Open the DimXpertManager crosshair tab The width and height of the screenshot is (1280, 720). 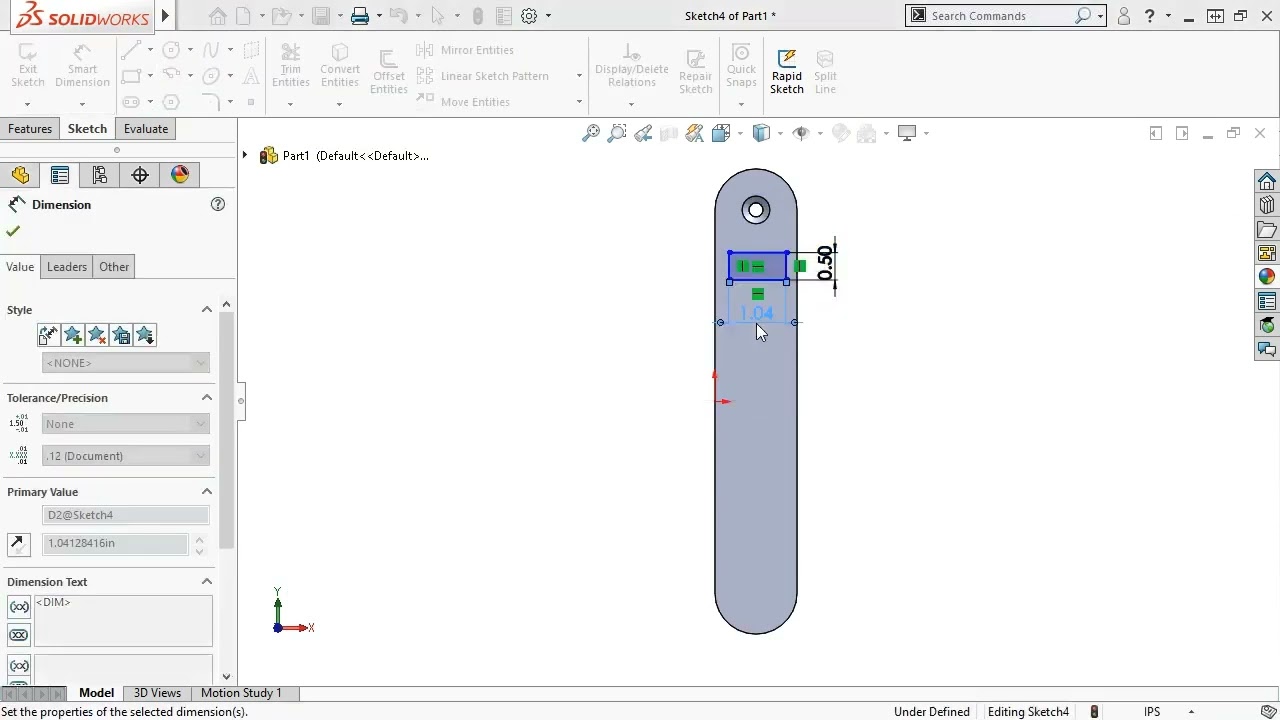pos(140,175)
